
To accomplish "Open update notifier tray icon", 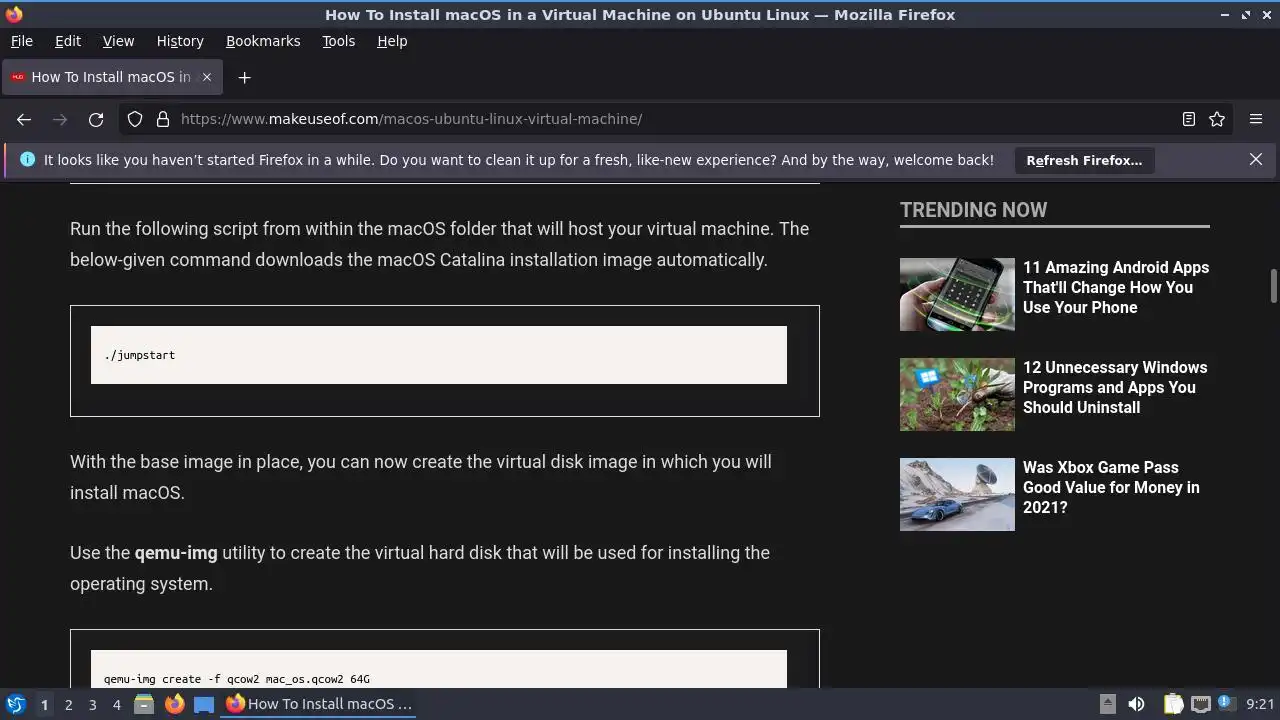I will click(x=1226, y=704).
